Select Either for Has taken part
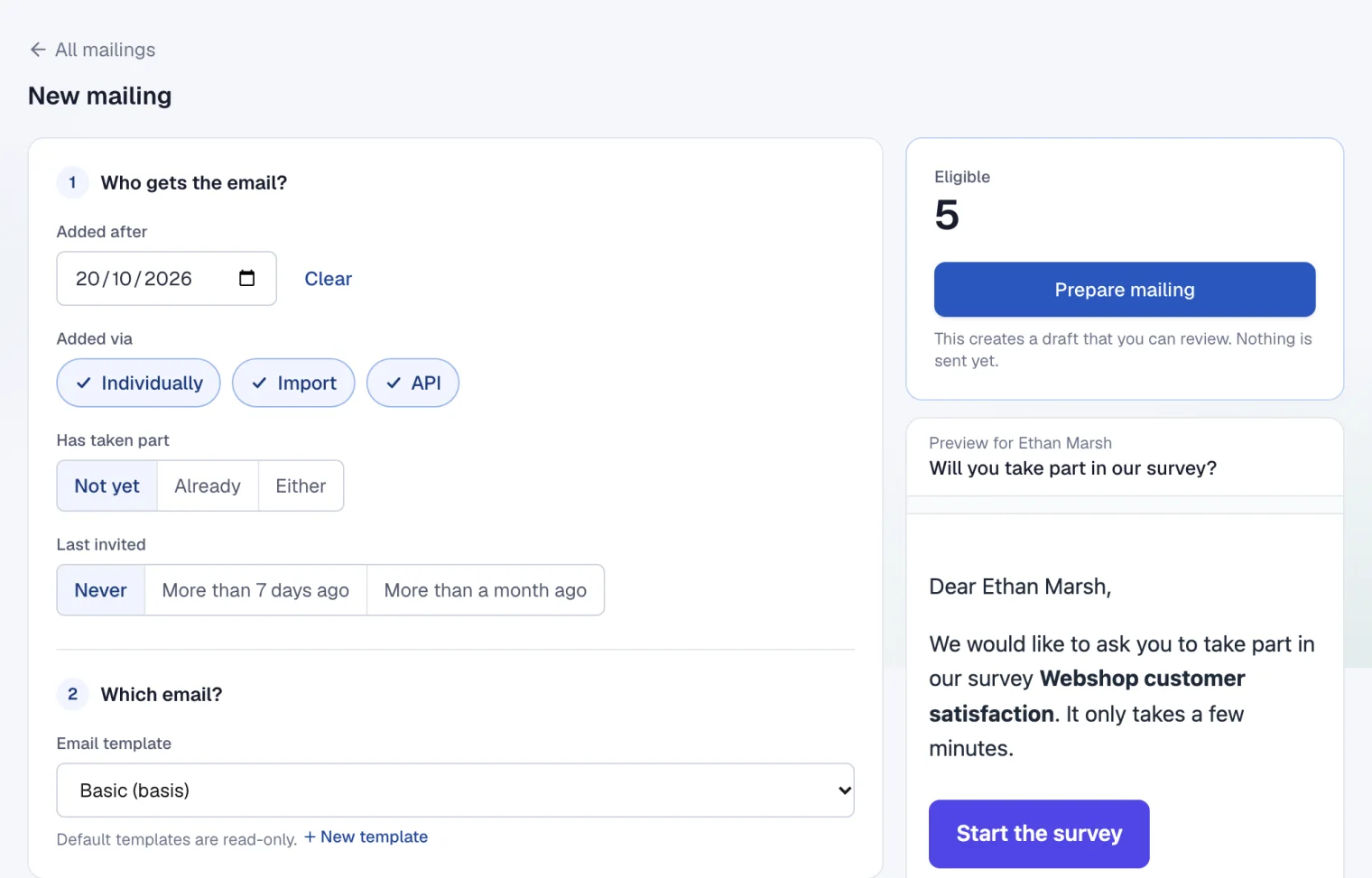1372x878 pixels. coord(301,485)
